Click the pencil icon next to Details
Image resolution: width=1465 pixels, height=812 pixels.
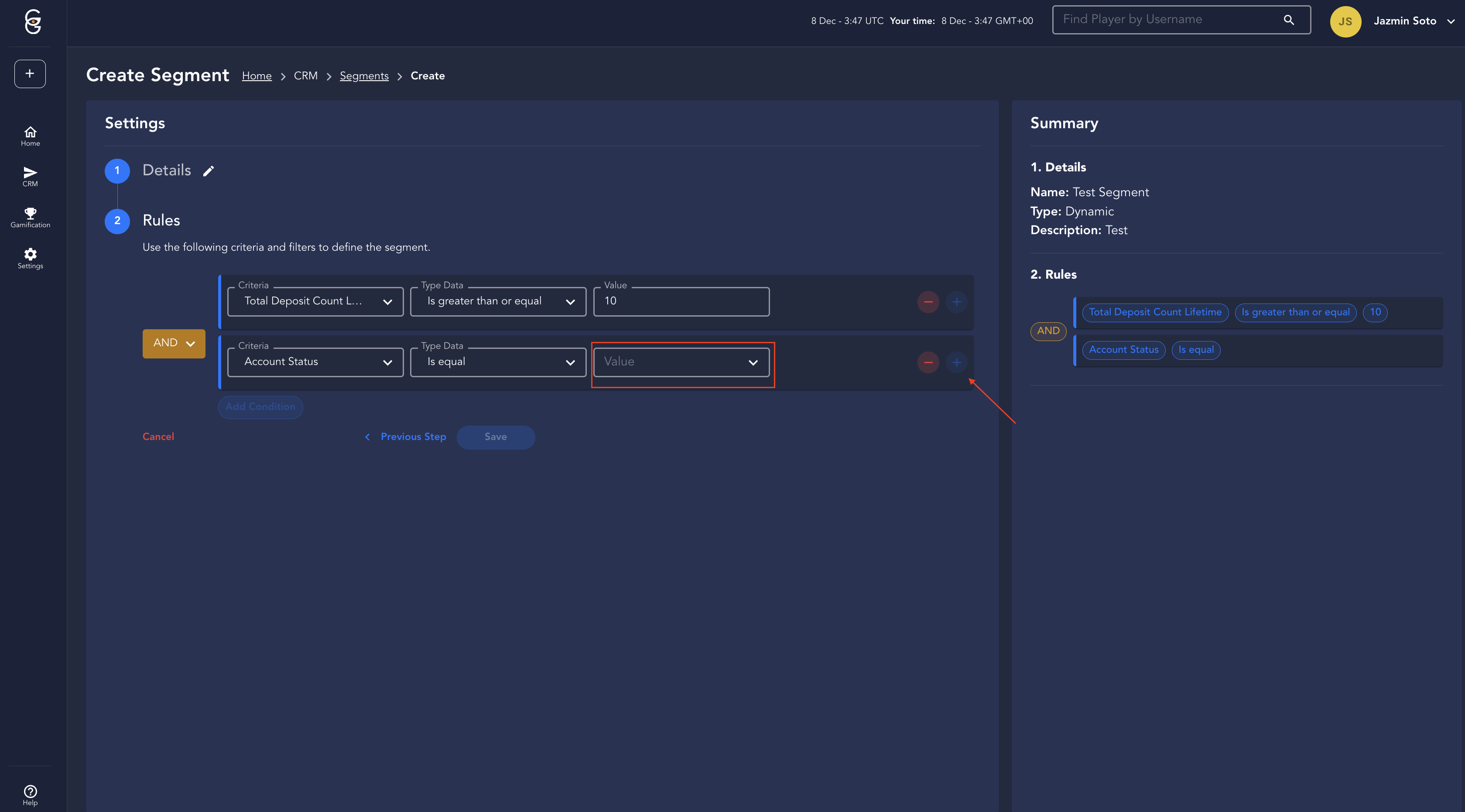point(209,171)
